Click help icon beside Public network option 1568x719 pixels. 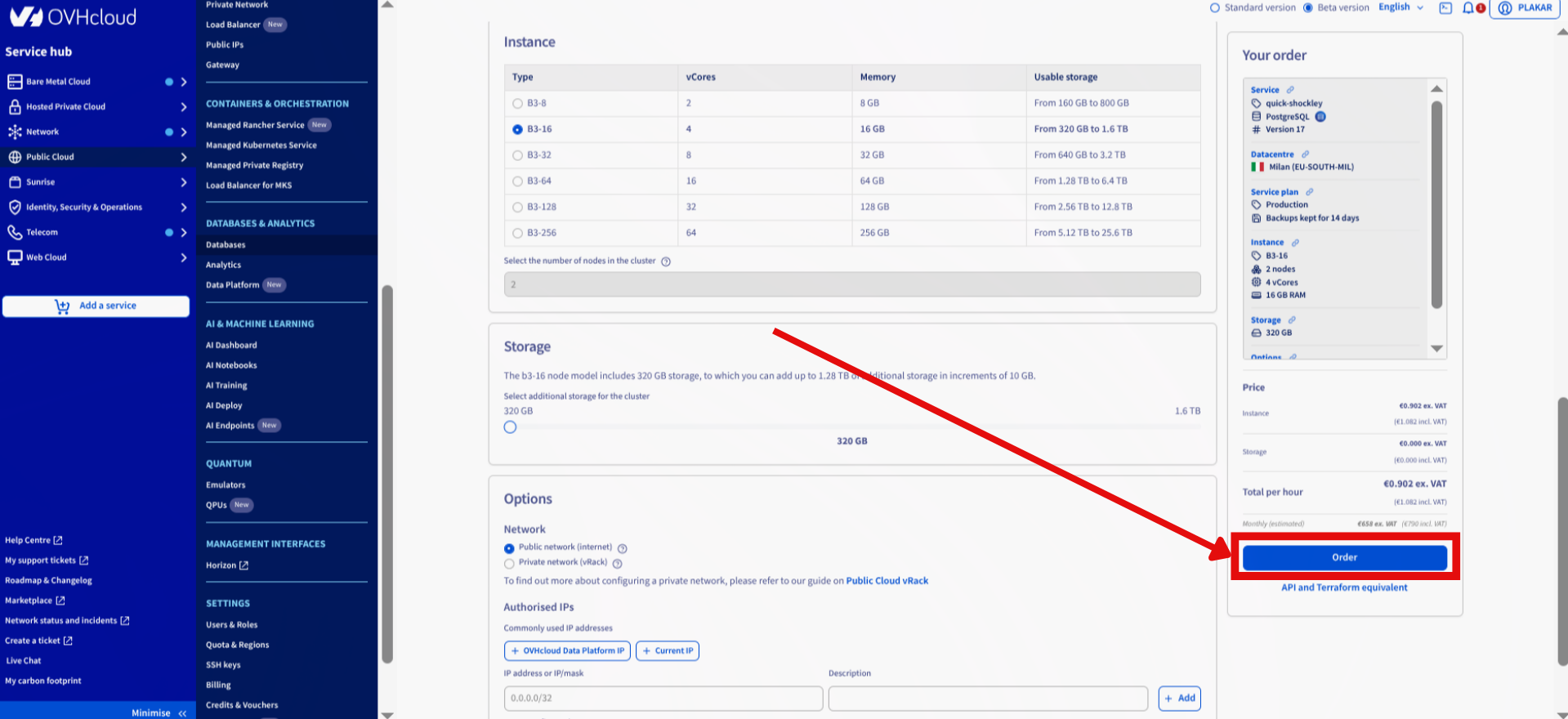[623, 548]
